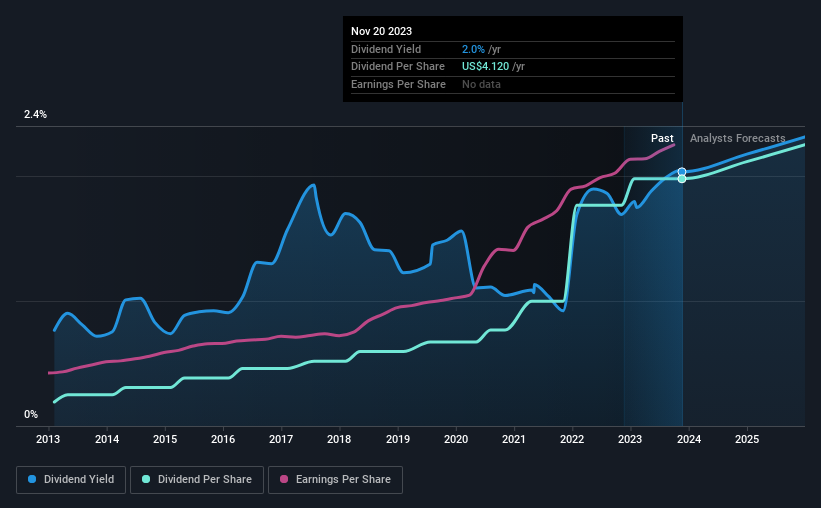Select the 2021 x-axis label

point(514,439)
